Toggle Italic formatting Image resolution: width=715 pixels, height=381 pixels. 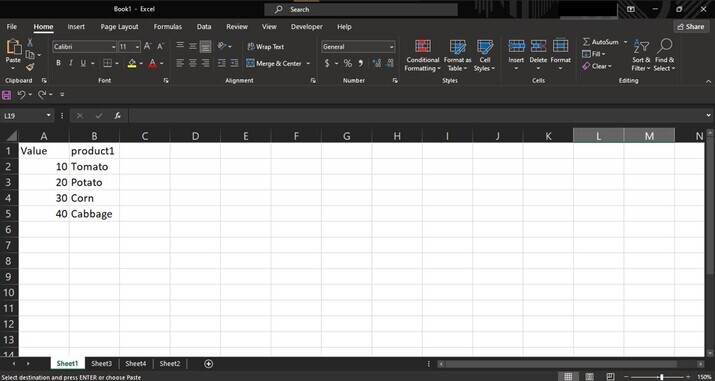(71, 63)
